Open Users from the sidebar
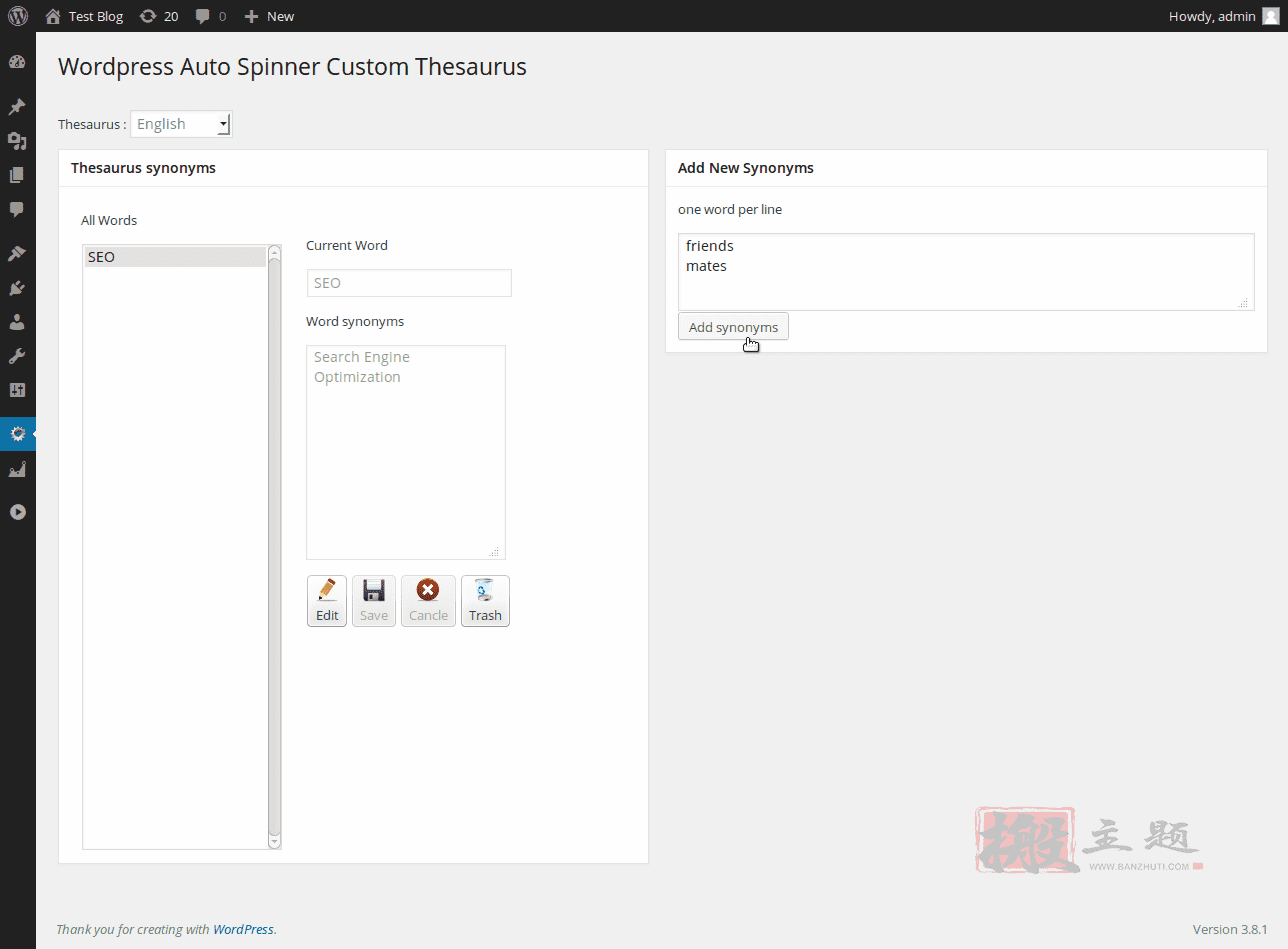Image resolution: width=1288 pixels, height=949 pixels. point(17,322)
